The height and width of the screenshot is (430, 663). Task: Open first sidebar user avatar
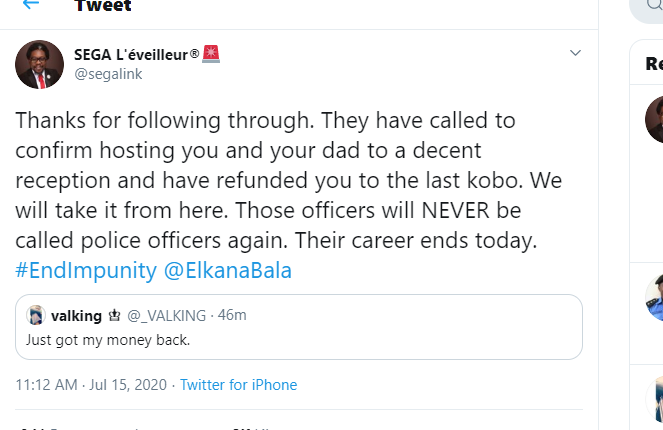(x=654, y=120)
